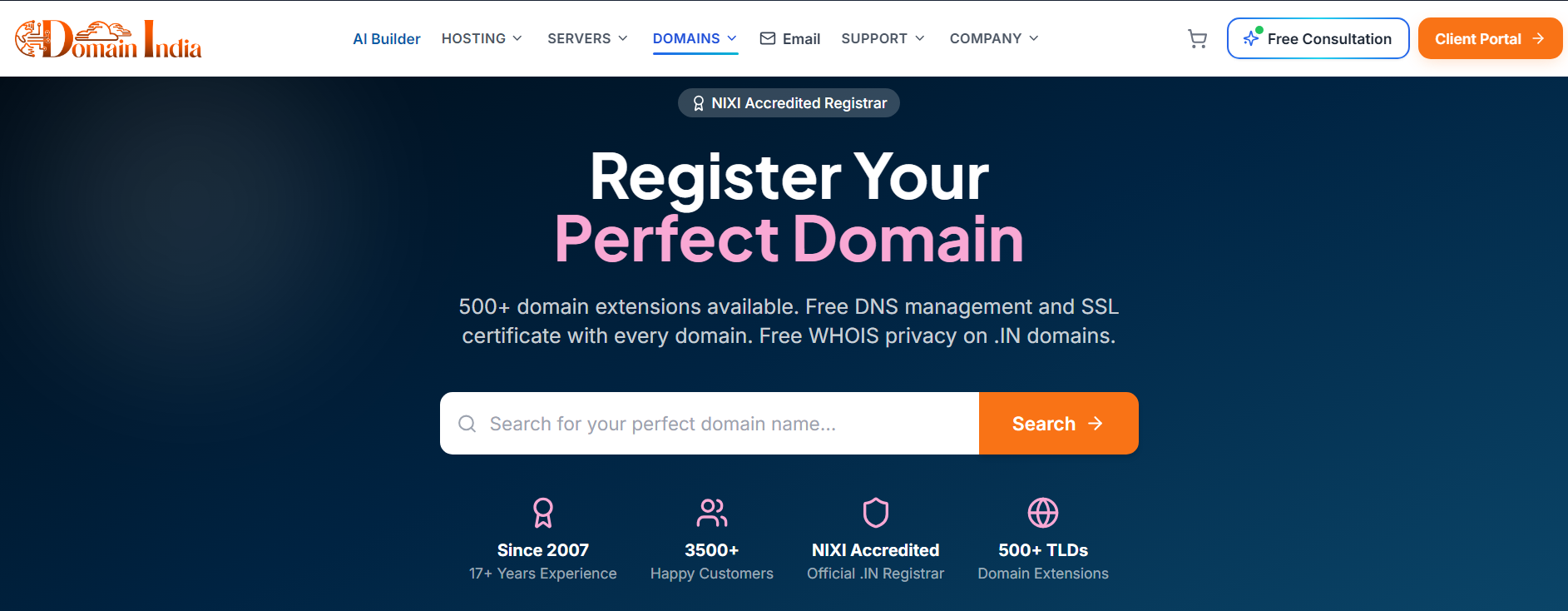
Task: Click the 'Official .IN Registrar' text
Action: [876, 574]
